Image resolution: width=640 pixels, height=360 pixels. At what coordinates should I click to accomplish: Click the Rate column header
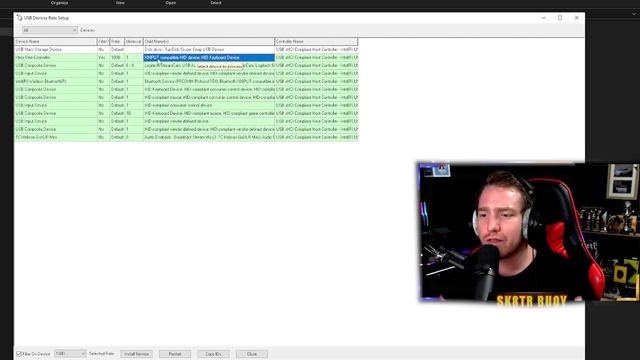click(x=117, y=42)
